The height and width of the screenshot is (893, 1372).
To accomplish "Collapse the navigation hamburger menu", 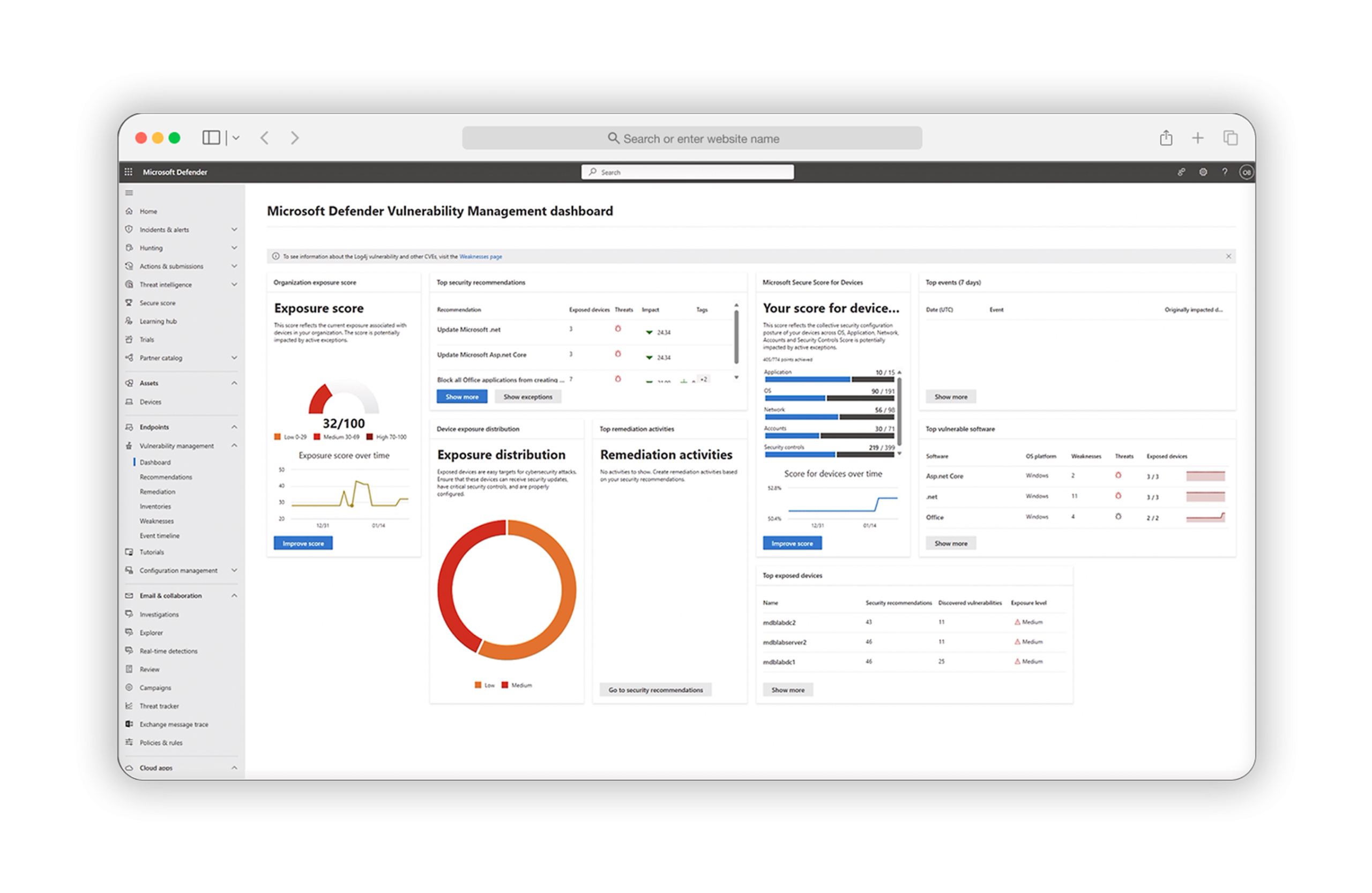I will pos(129,192).
